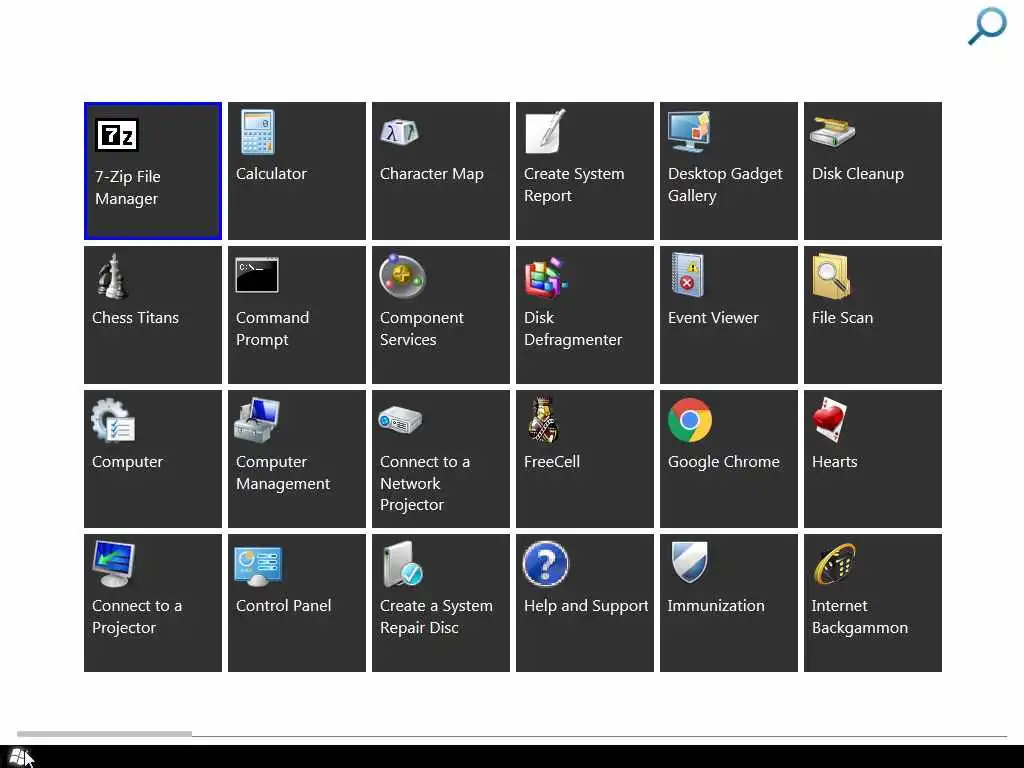This screenshot has height=768, width=1024.
Task: Launch the Disk Cleanup icon
Action: [x=833, y=132]
